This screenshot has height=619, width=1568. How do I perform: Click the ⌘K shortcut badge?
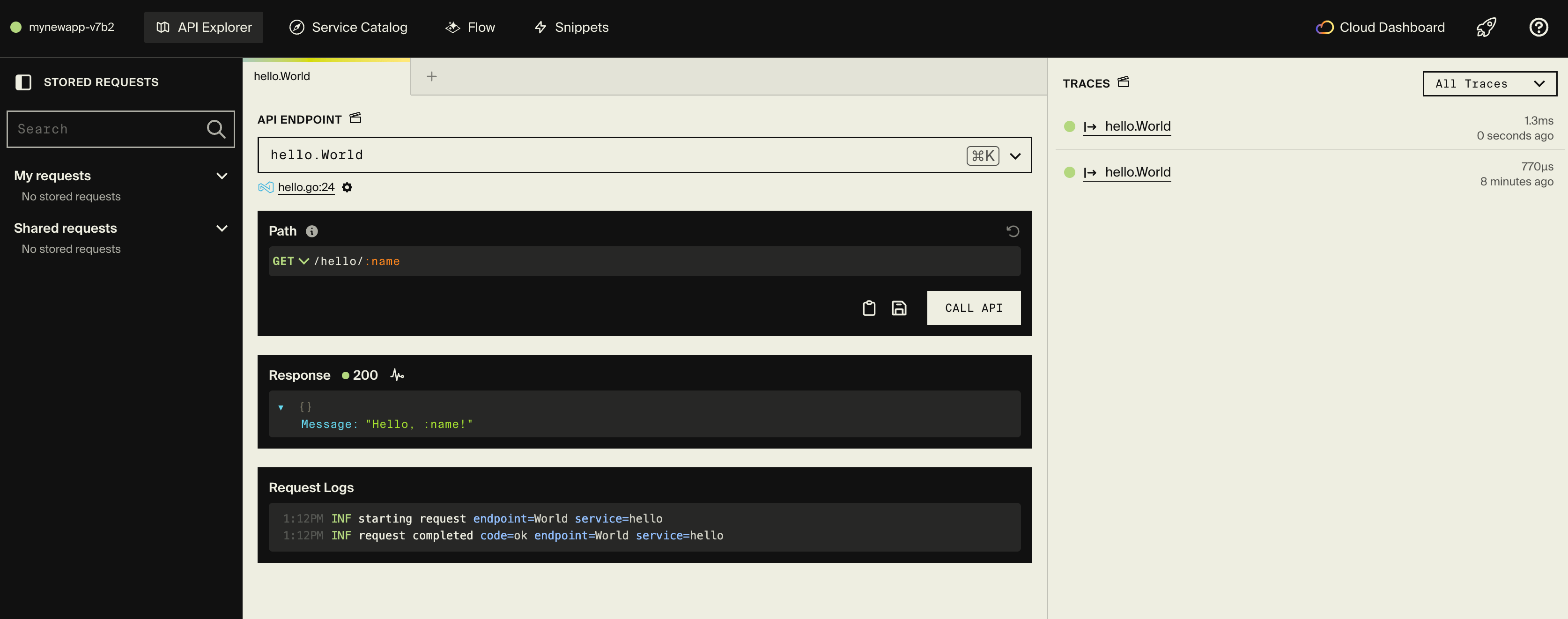[x=983, y=156]
